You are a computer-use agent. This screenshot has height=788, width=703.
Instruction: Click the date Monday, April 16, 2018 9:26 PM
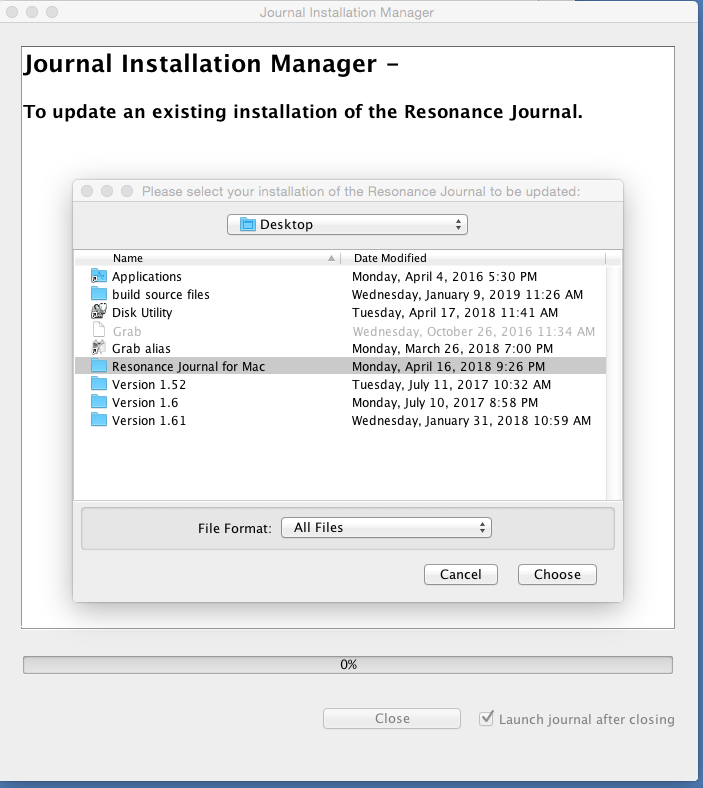tap(448, 366)
